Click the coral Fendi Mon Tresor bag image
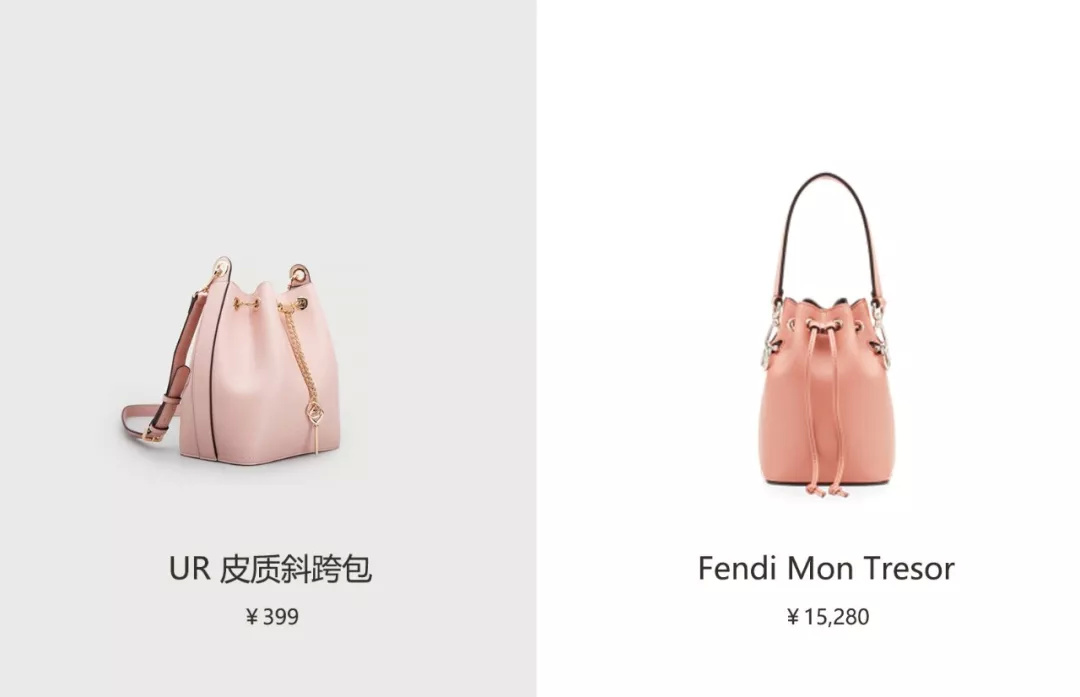 coord(827,335)
